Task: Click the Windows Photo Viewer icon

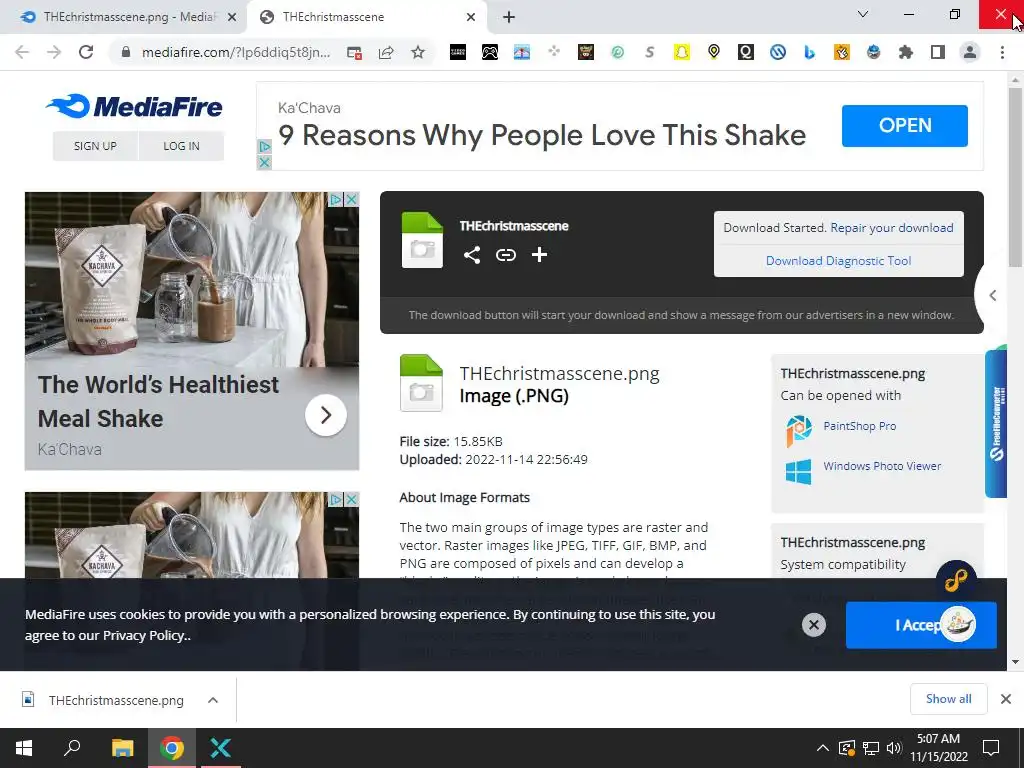Action: pyautogui.click(x=799, y=471)
